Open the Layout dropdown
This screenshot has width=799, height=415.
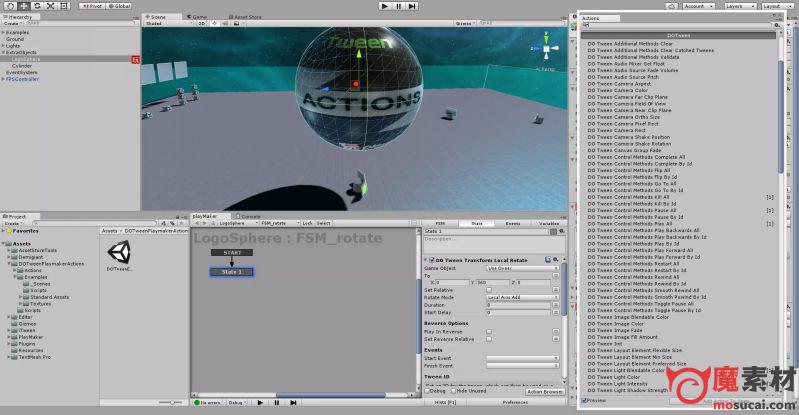coord(778,6)
